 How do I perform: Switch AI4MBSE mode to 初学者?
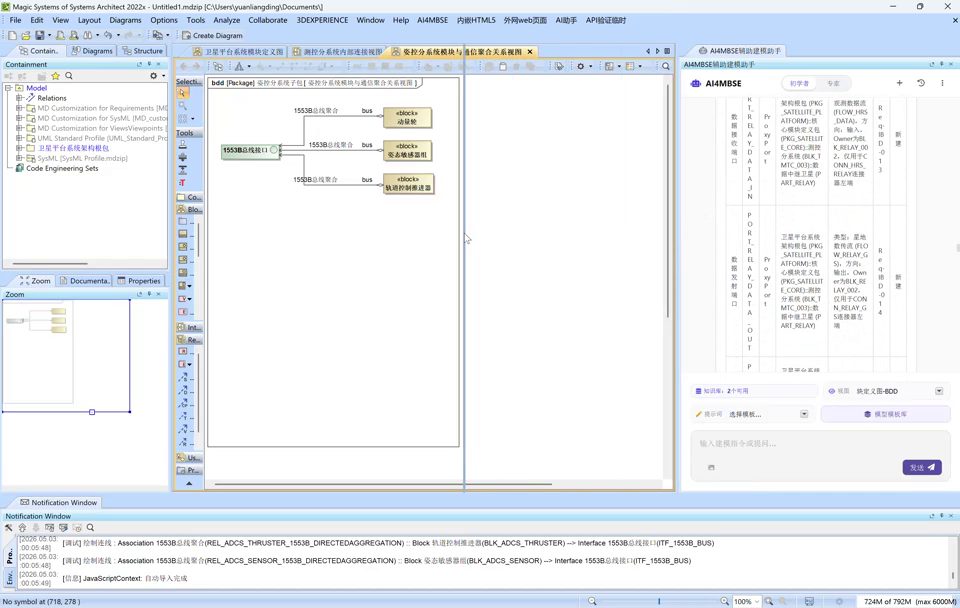(x=799, y=83)
